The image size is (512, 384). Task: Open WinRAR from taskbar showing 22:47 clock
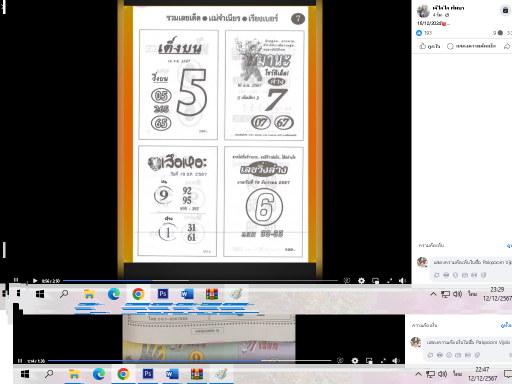(x=197, y=374)
